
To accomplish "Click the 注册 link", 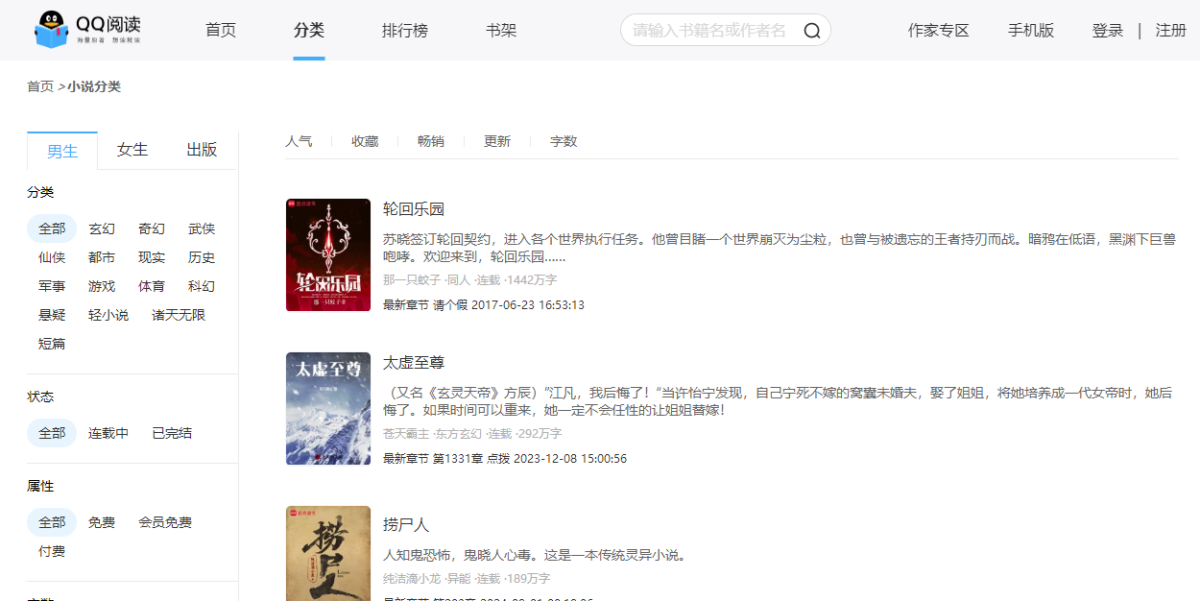I will [1171, 31].
